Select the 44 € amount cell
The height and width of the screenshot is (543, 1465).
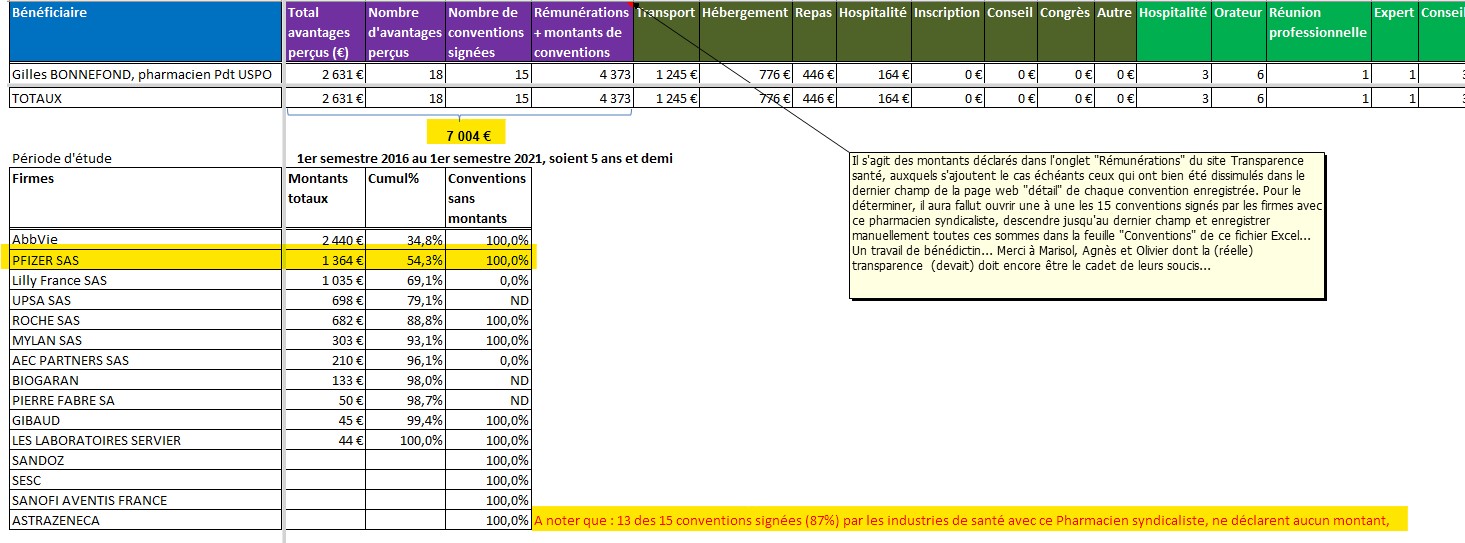pos(325,440)
